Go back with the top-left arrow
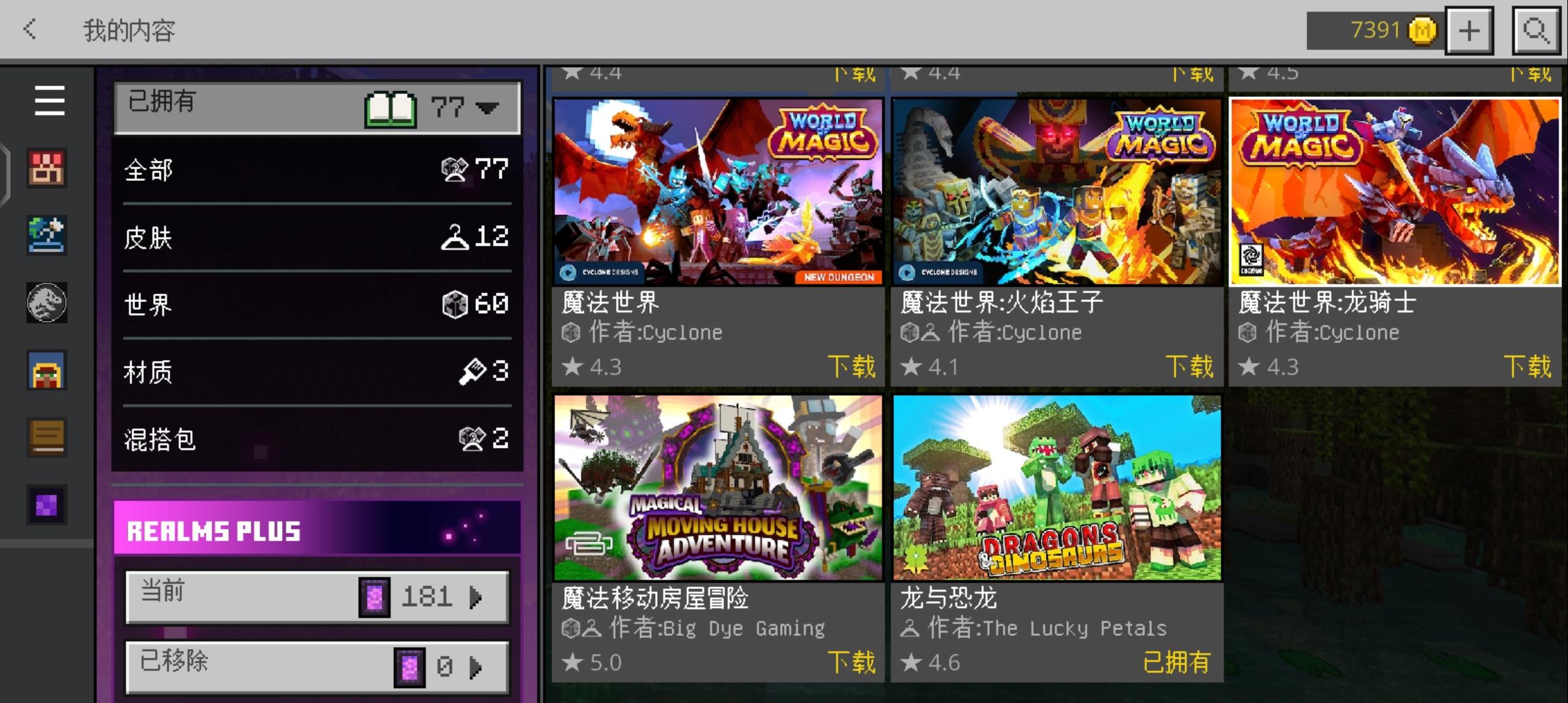The image size is (1568, 703). [x=29, y=29]
